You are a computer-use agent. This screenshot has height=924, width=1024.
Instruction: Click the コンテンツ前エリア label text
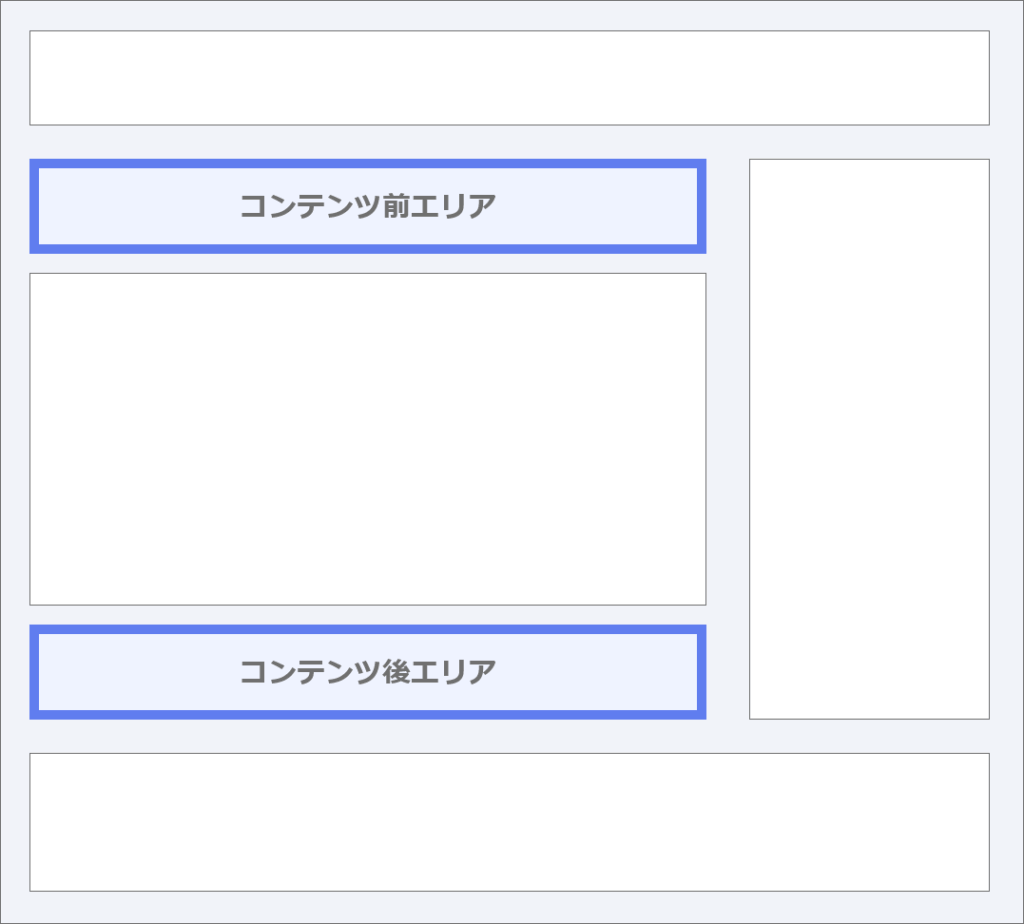pyautogui.click(x=367, y=207)
